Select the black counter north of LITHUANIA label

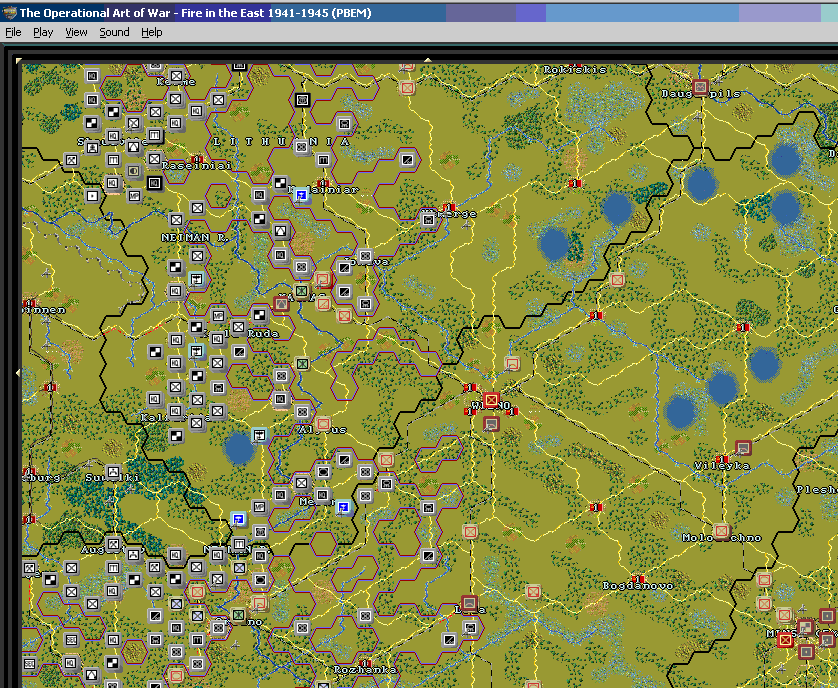click(302, 100)
